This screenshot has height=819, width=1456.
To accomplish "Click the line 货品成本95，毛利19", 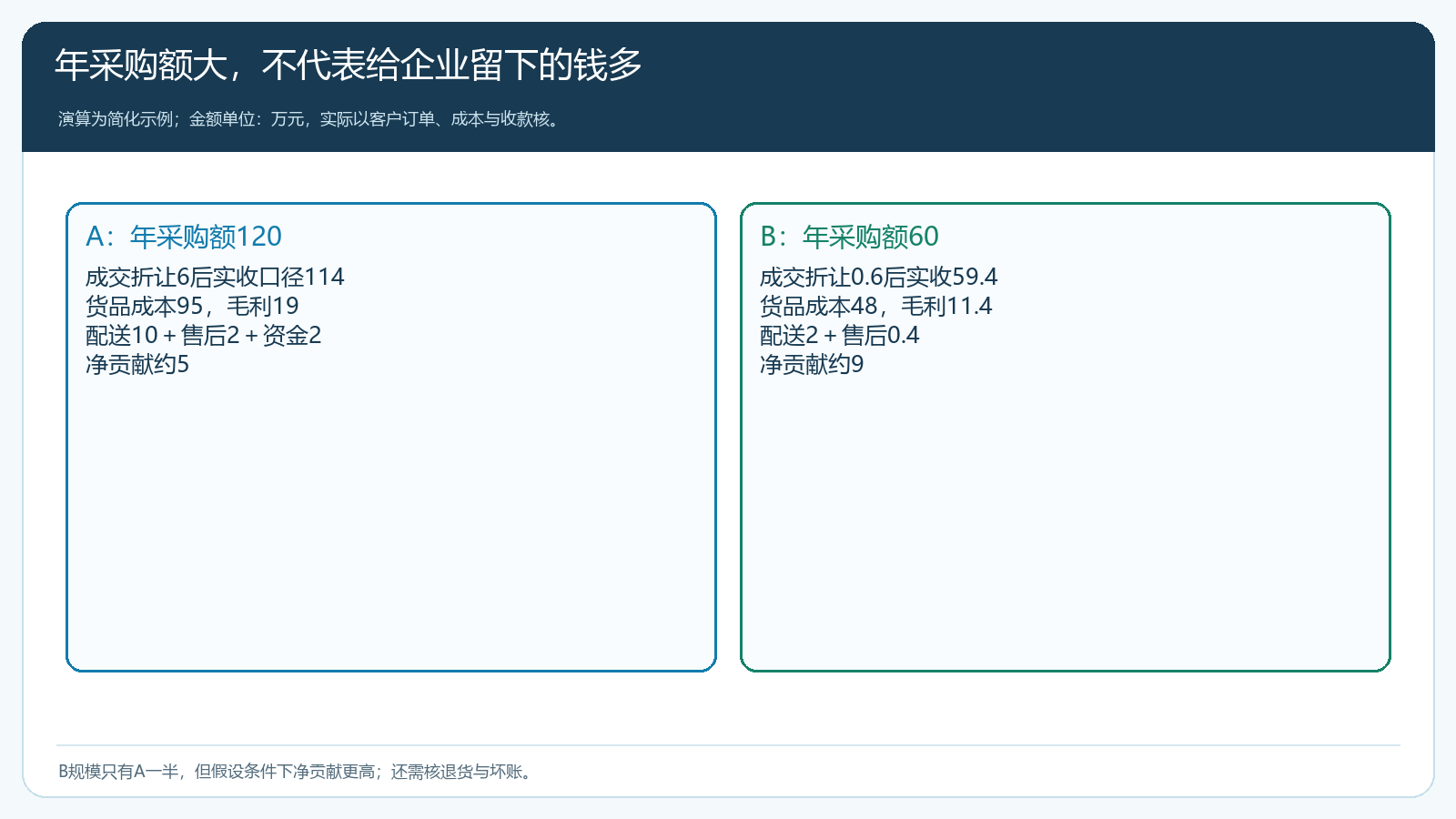I will coord(192,306).
